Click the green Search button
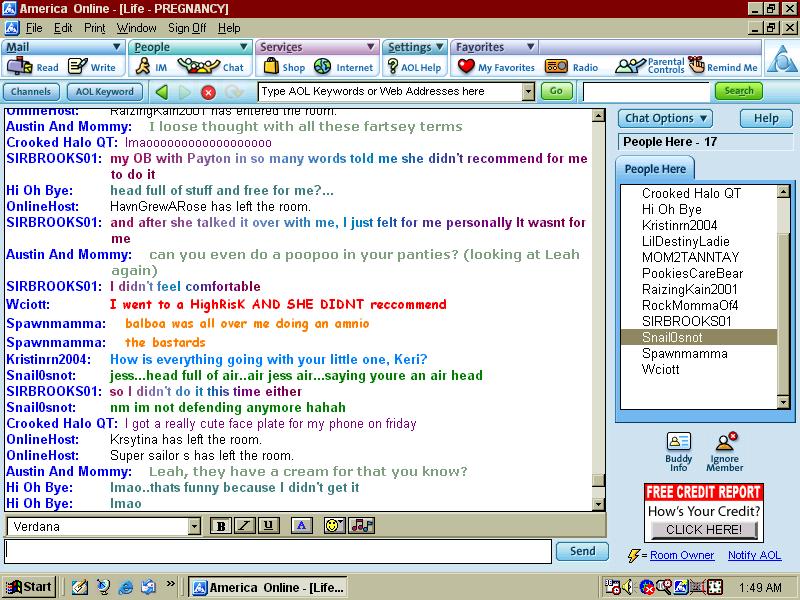 (739, 91)
